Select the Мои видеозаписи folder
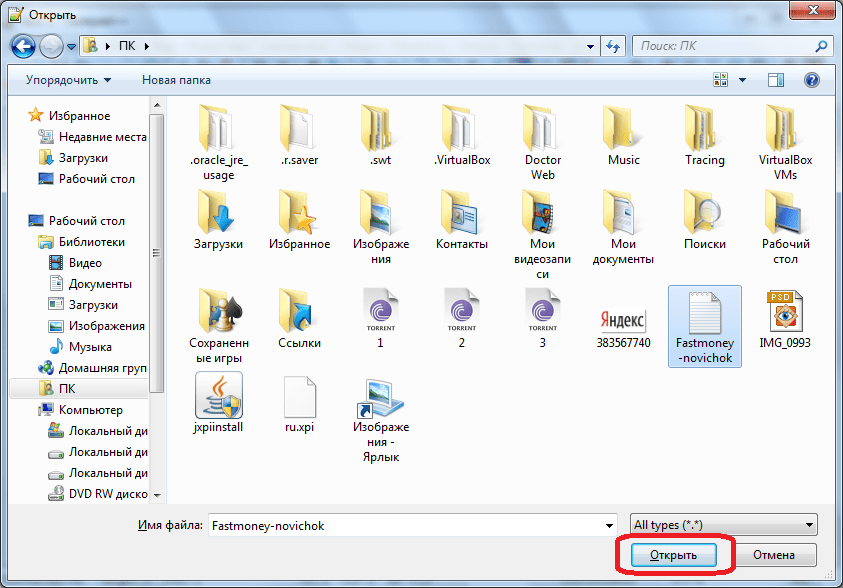The width and height of the screenshot is (843, 588). click(542, 235)
